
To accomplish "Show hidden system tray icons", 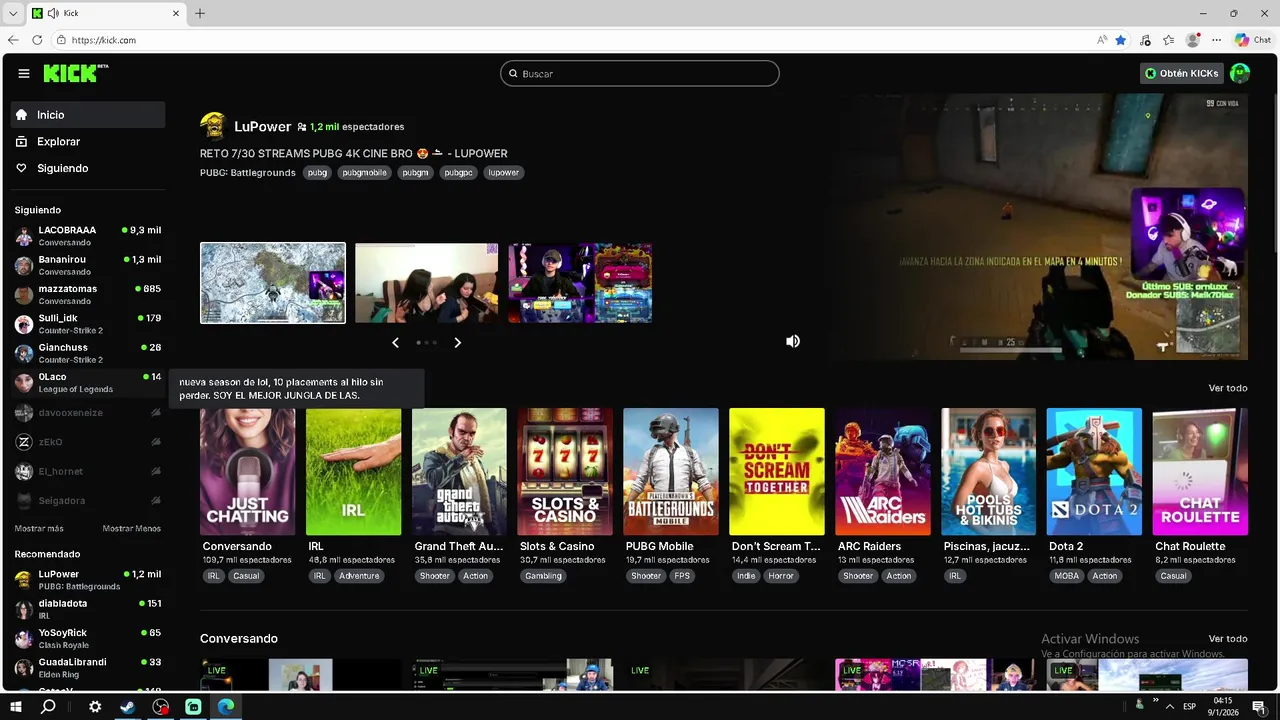I will tap(1170, 707).
